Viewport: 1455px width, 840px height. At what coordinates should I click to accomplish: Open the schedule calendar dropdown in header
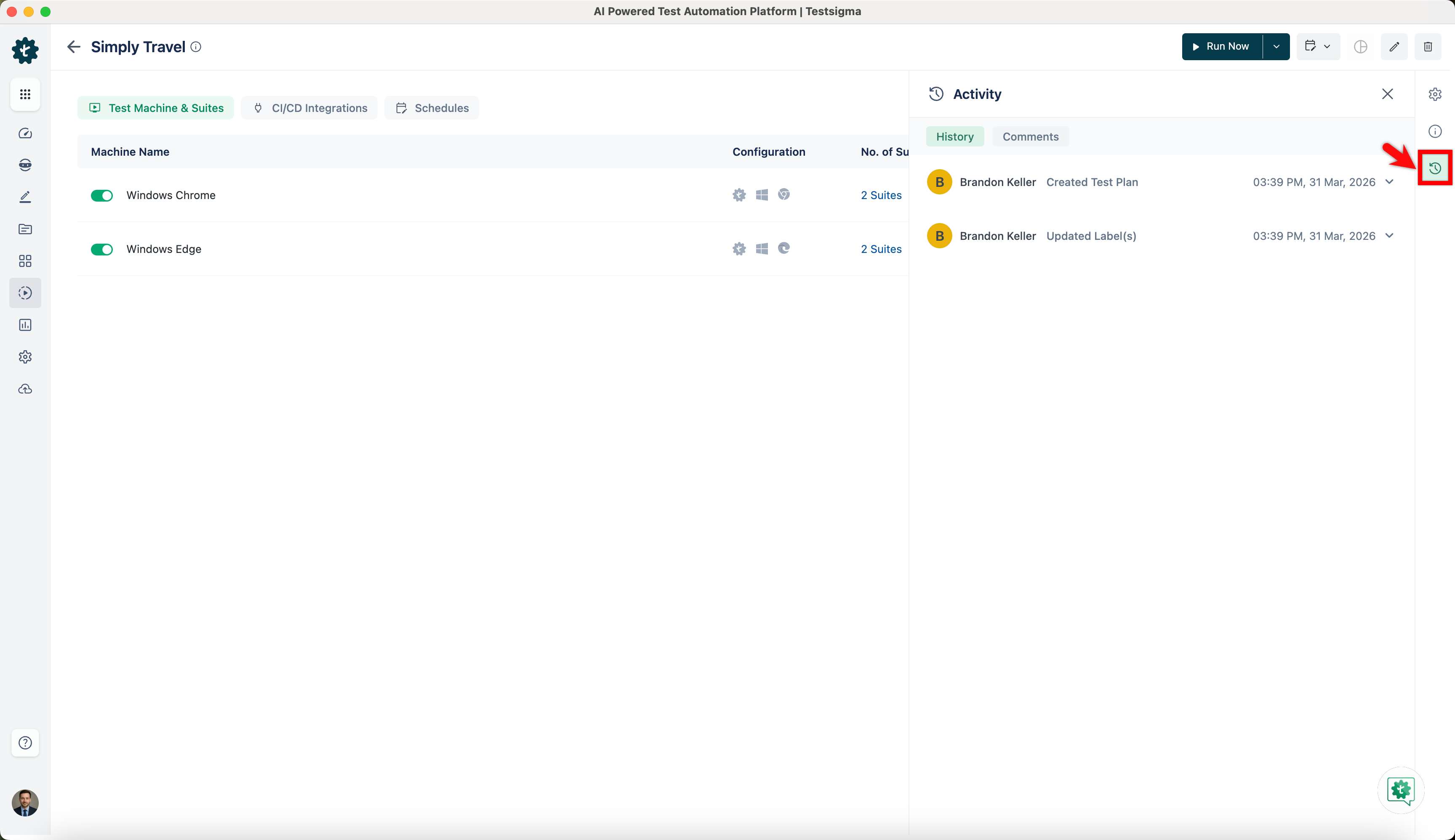pos(1318,47)
